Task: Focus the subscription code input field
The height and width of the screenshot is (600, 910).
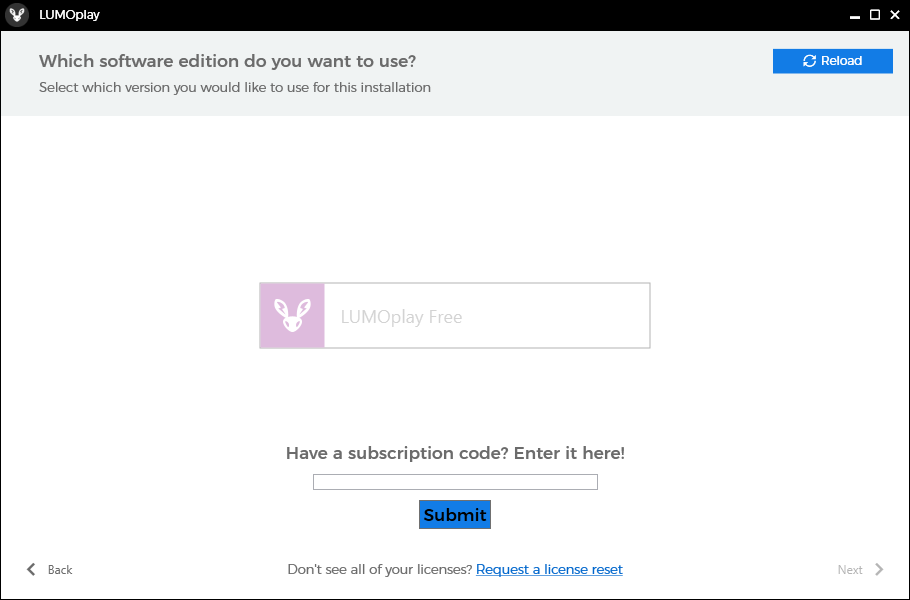Action: point(455,482)
